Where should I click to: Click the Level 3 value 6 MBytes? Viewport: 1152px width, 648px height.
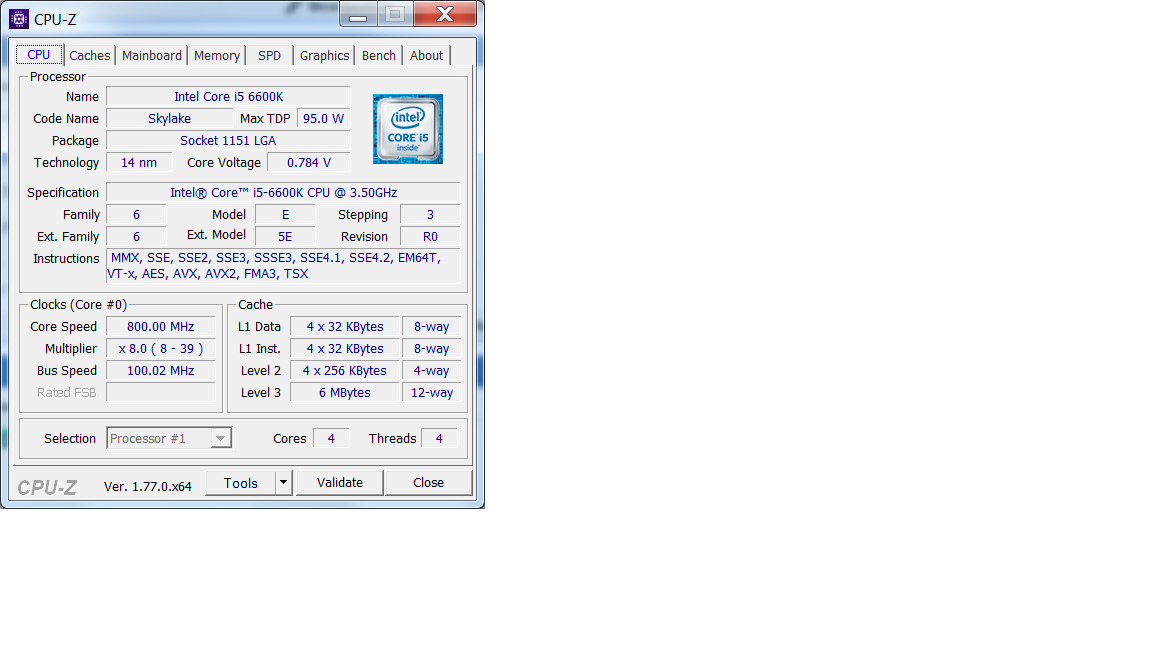point(345,392)
